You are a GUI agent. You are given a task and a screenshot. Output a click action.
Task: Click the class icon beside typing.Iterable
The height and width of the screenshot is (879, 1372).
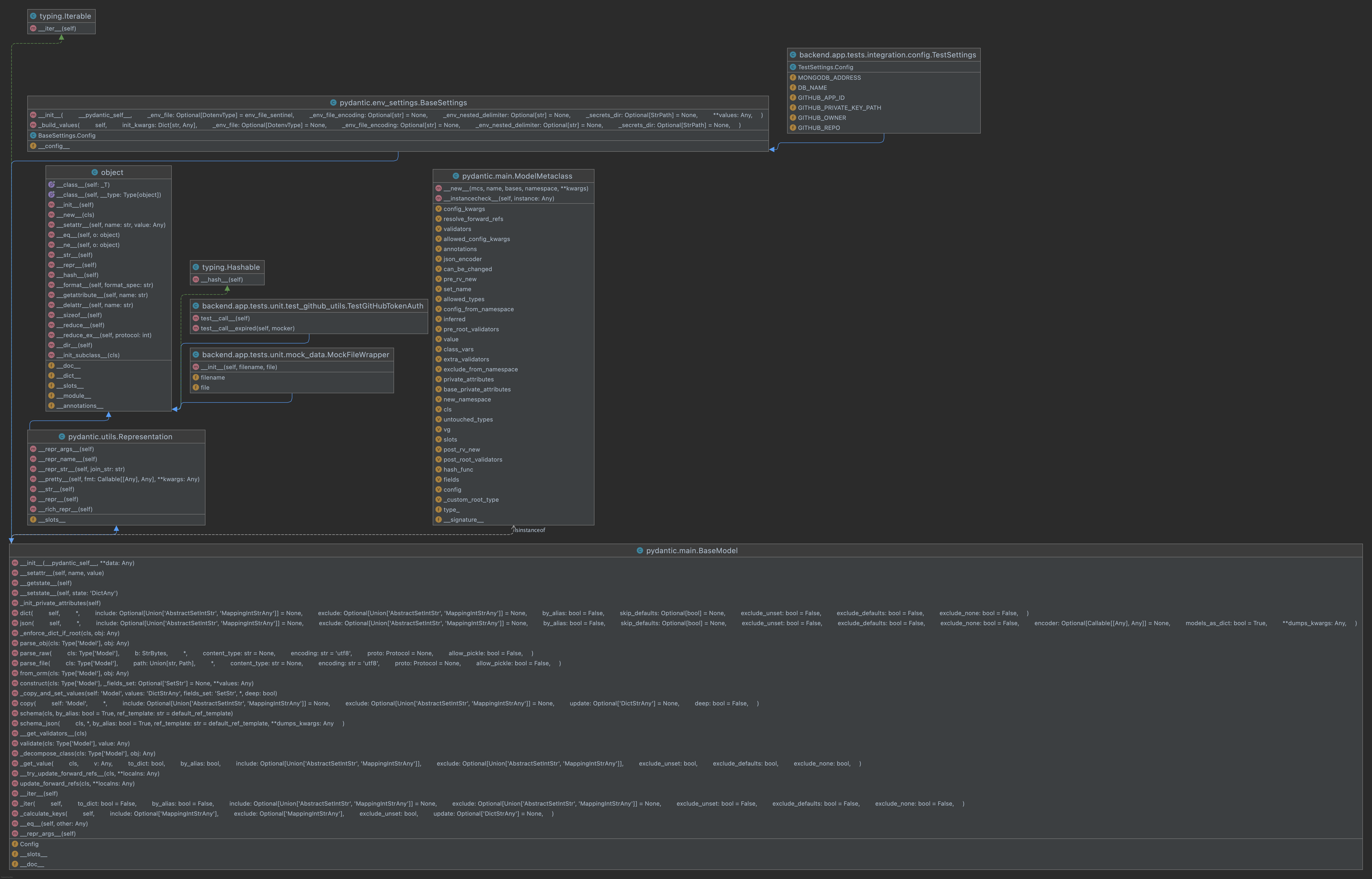tap(33, 16)
